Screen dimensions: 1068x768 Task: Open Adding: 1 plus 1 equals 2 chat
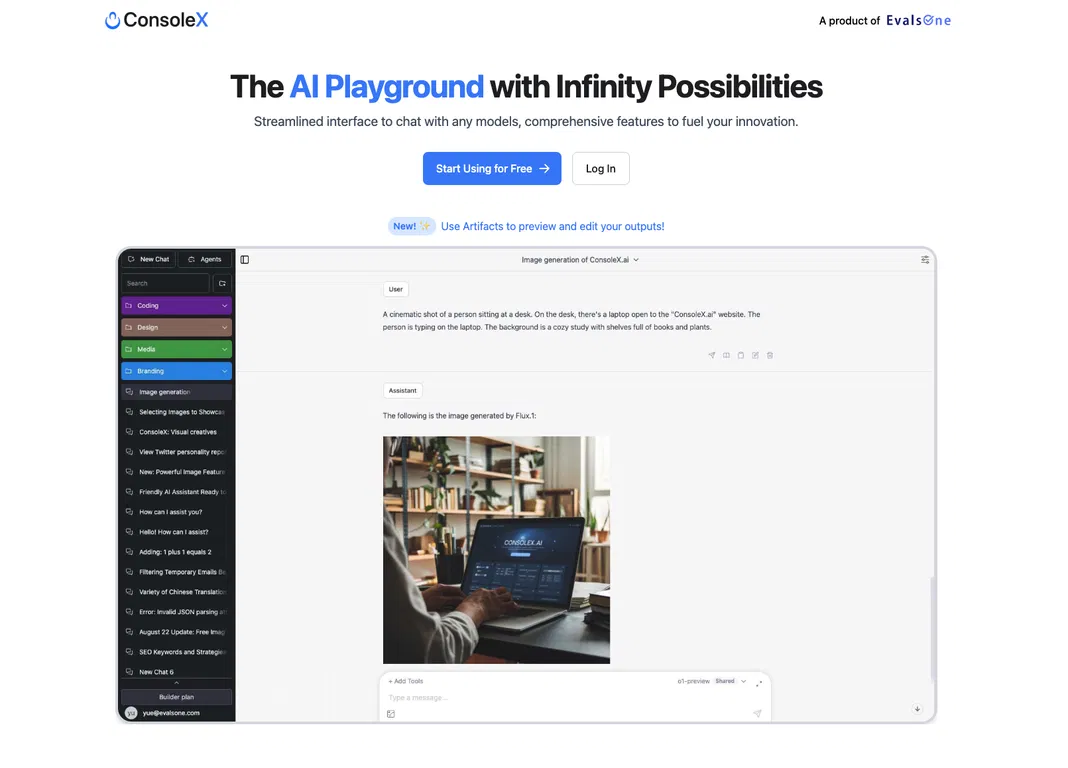[176, 552]
